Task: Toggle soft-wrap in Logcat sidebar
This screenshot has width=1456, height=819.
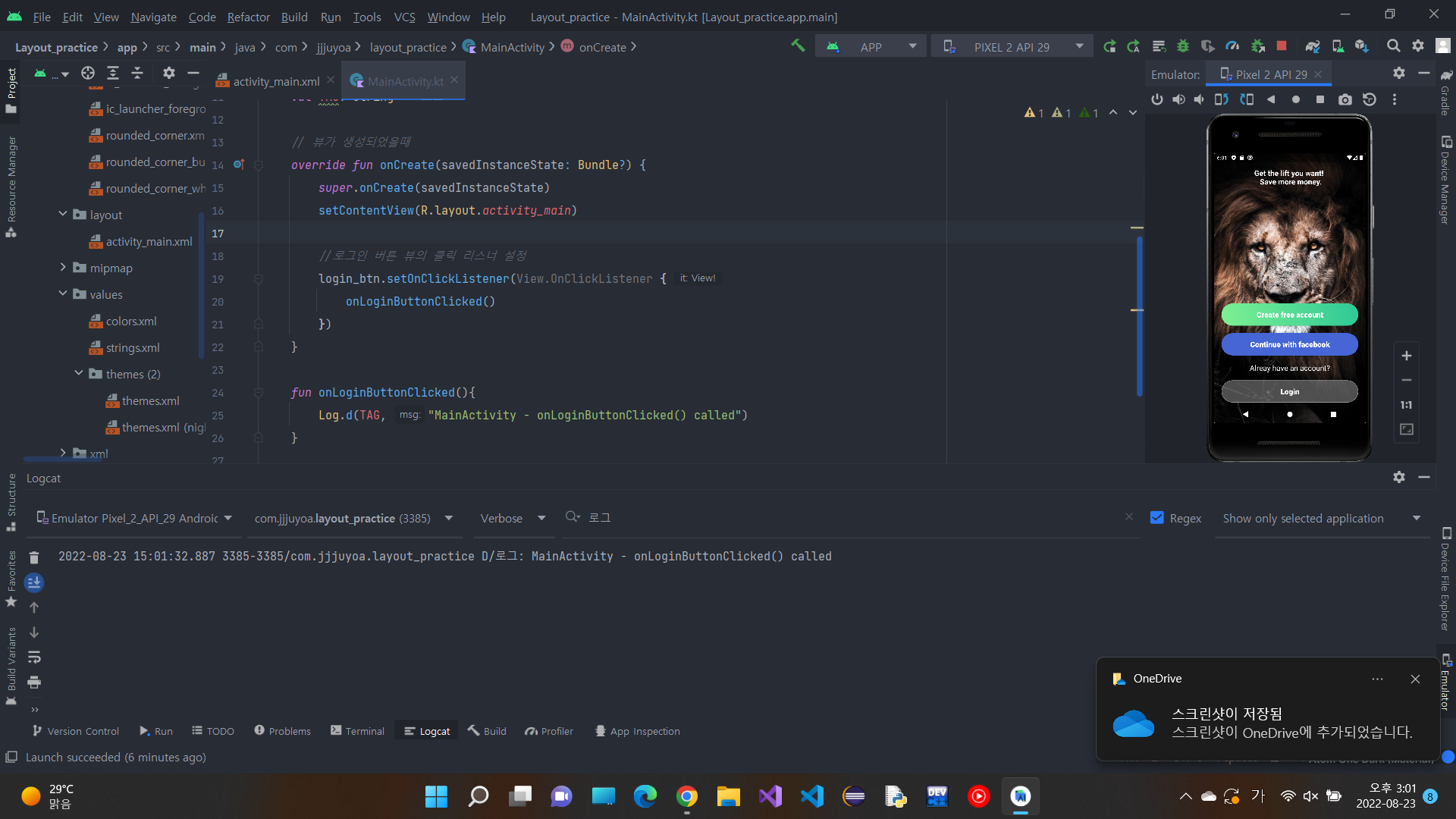Action: 34,657
